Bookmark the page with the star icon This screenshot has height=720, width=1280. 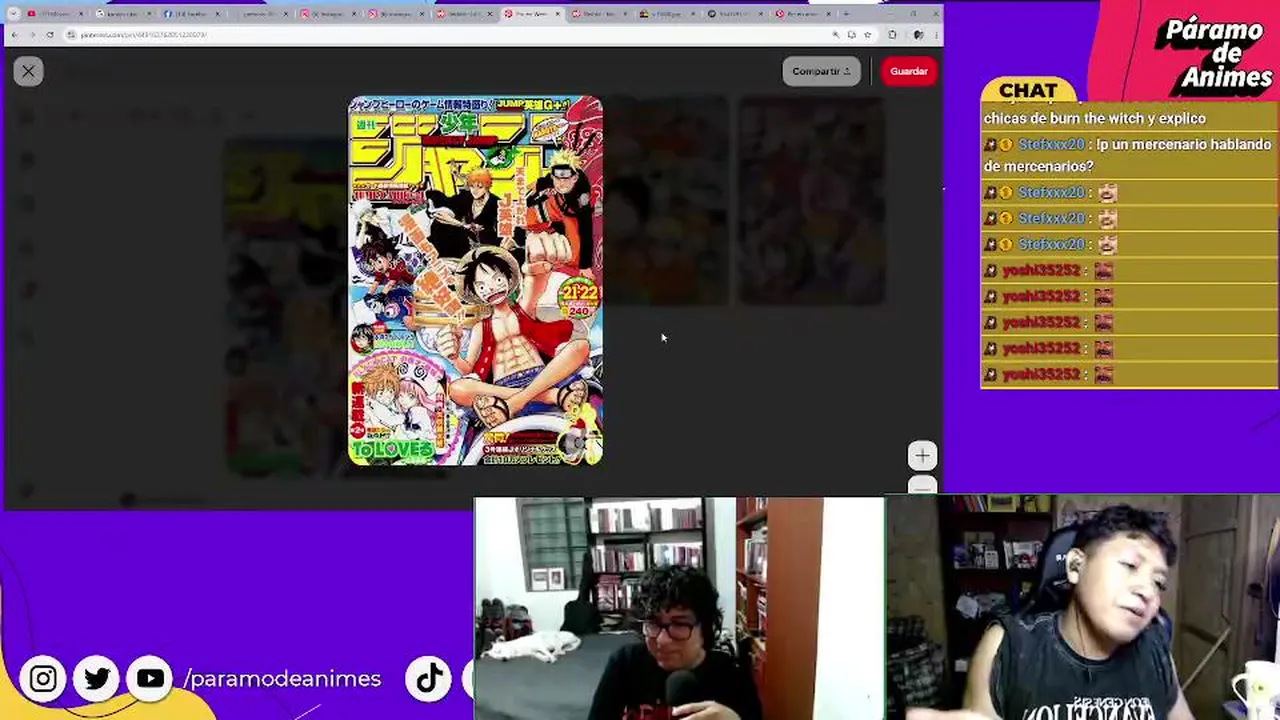[867, 35]
